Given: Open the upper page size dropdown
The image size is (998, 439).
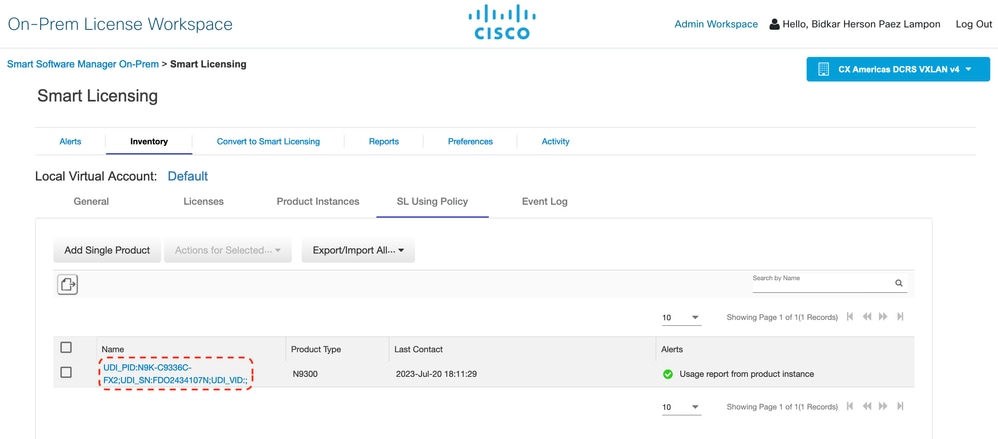Looking at the screenshot, I should coord(681,317).
